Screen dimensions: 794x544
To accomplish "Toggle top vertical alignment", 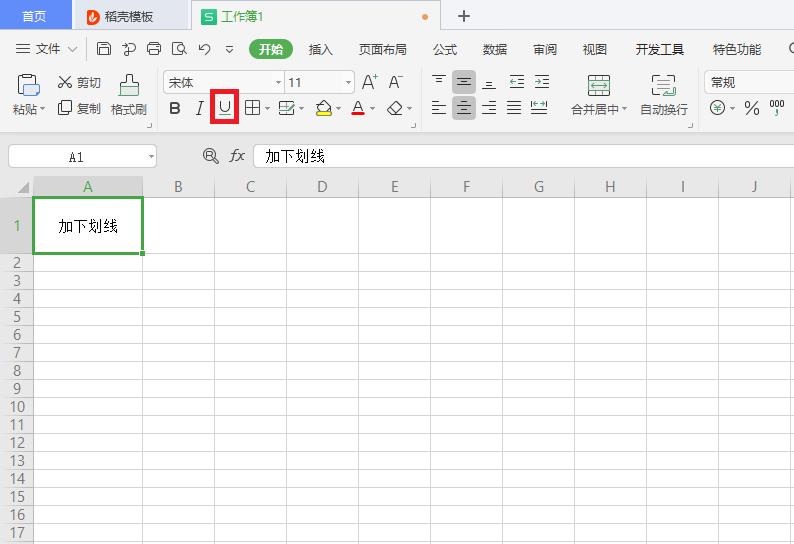I will point(439,82).
